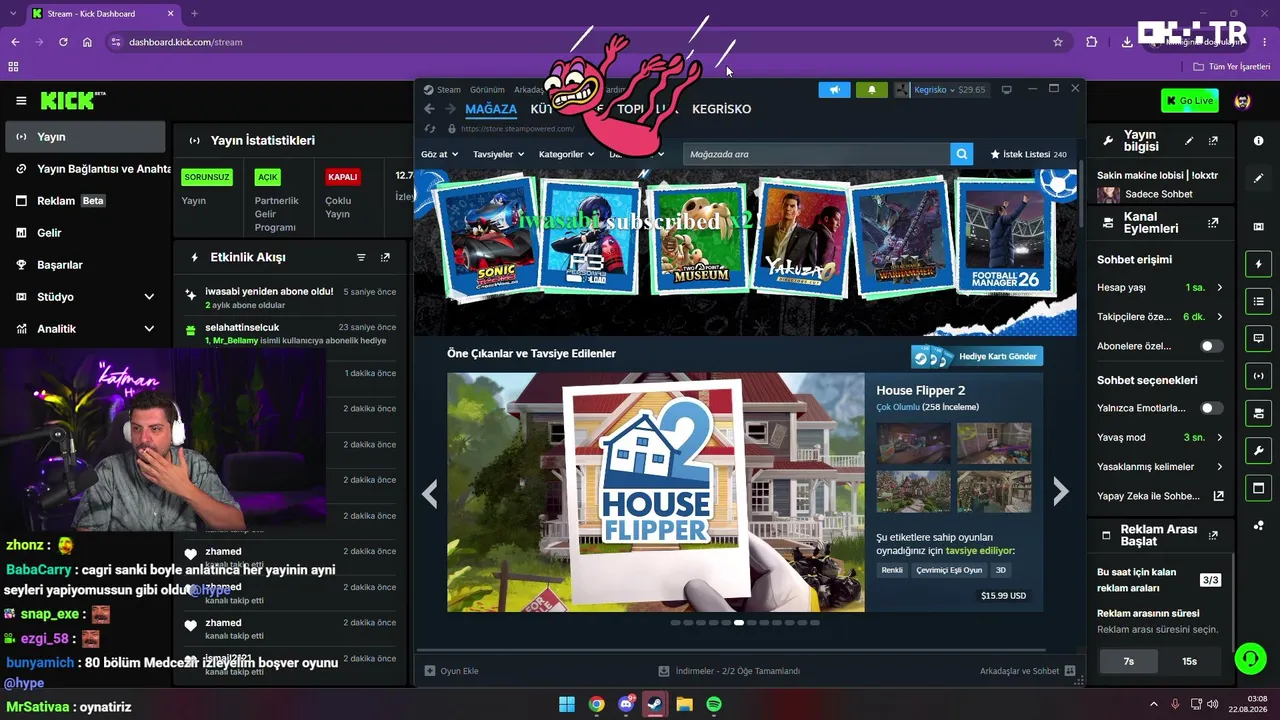
Task: Open the Kick support headset button
Action: 1250,657
